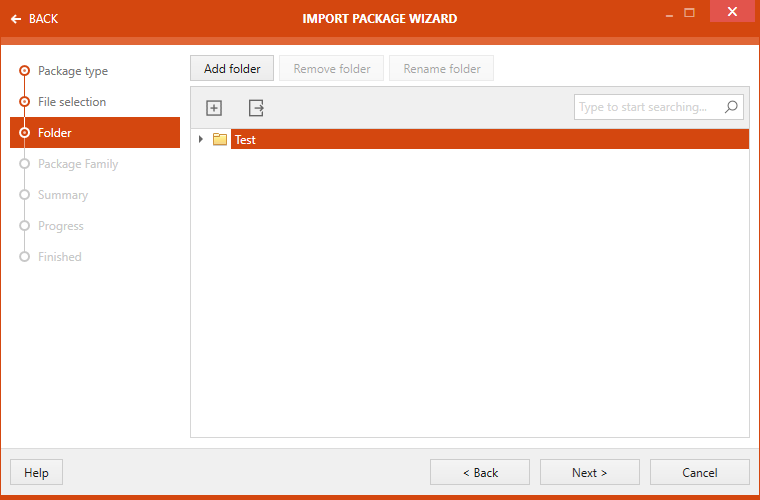Image resolution: width=760 pixels, height=500 pixels.
Task: Click the Test folder icon
Action: pos(220,140)
